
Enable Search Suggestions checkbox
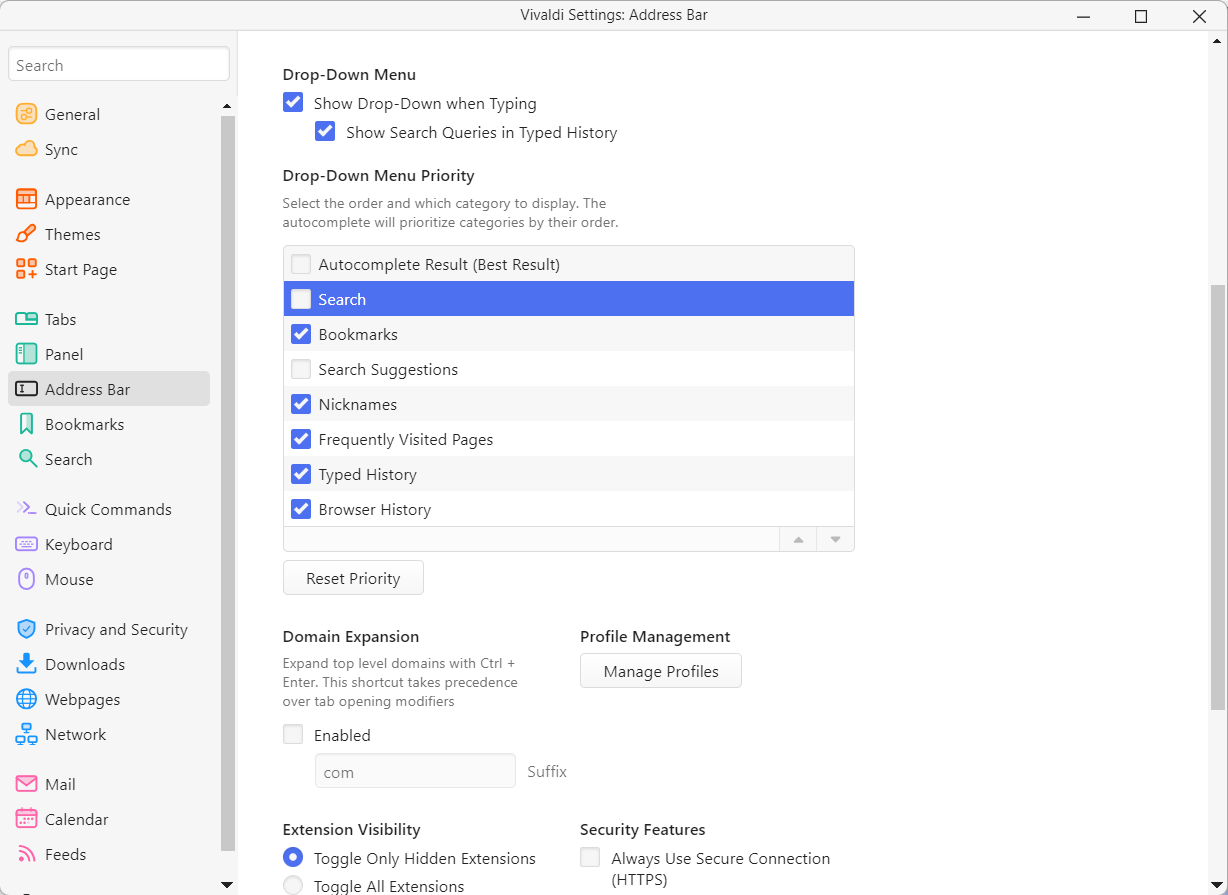point(301,369)
